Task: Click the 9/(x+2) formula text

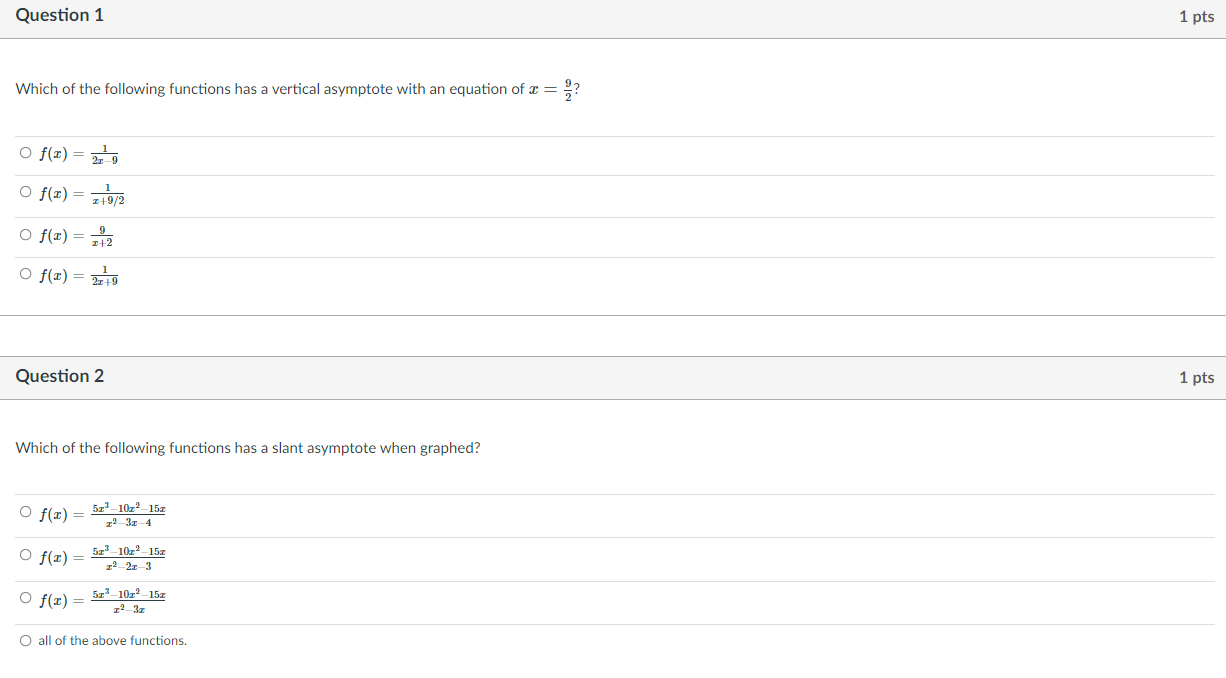Action: [76, 236]
